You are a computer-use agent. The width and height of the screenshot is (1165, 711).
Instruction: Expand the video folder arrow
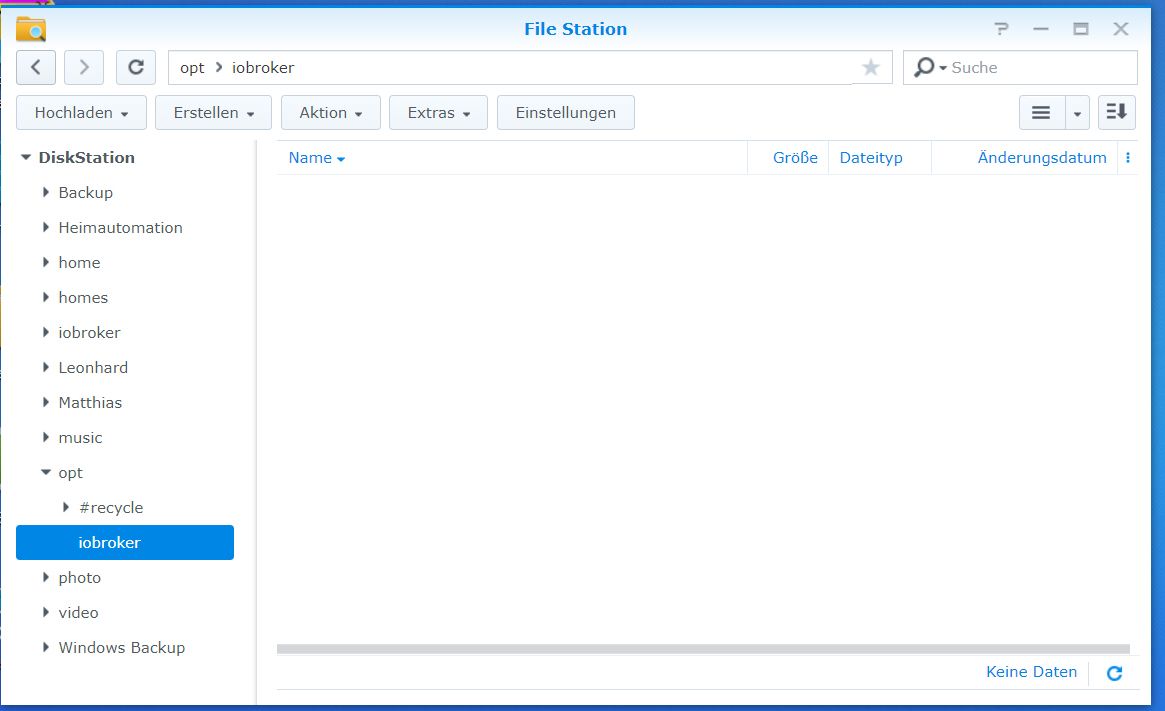(x=46, y=612)
